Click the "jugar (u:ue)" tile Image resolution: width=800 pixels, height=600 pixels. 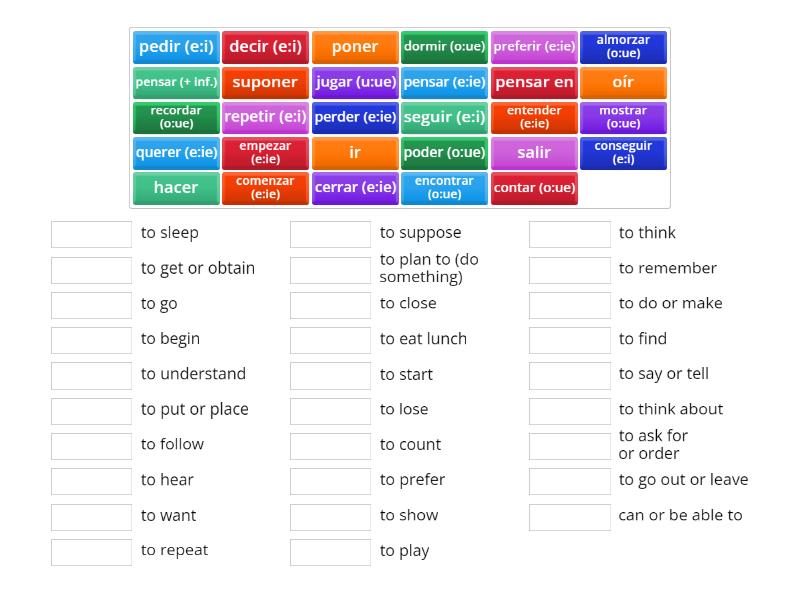point(355,82)
